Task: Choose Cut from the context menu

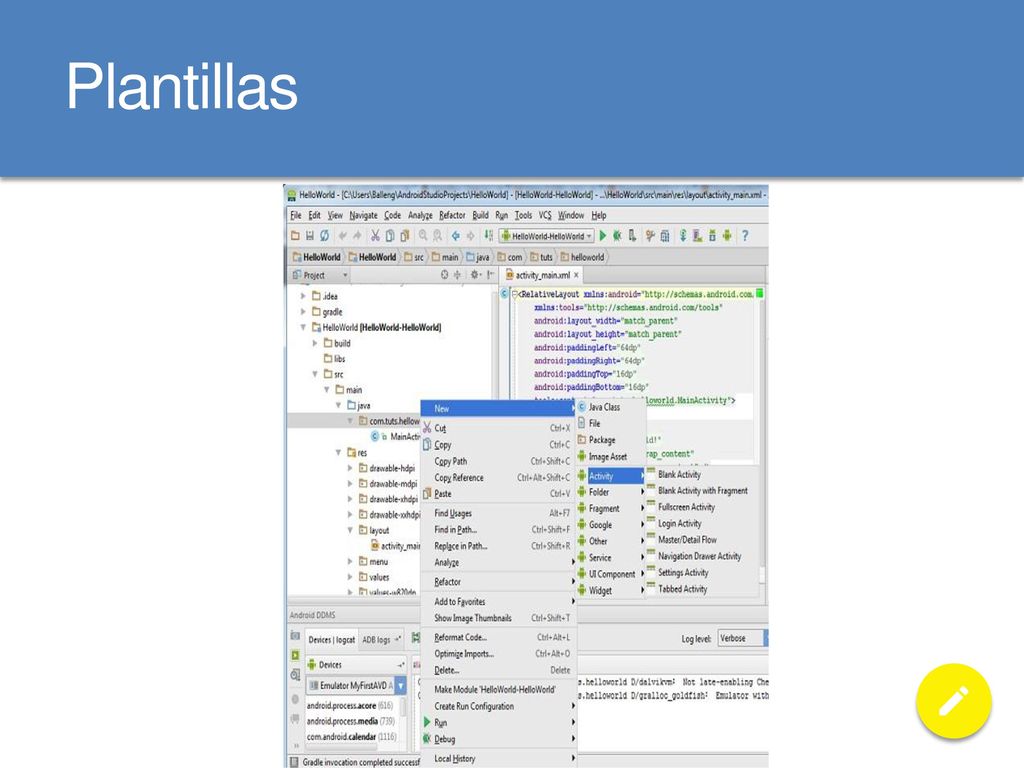Action: (498, 428)
